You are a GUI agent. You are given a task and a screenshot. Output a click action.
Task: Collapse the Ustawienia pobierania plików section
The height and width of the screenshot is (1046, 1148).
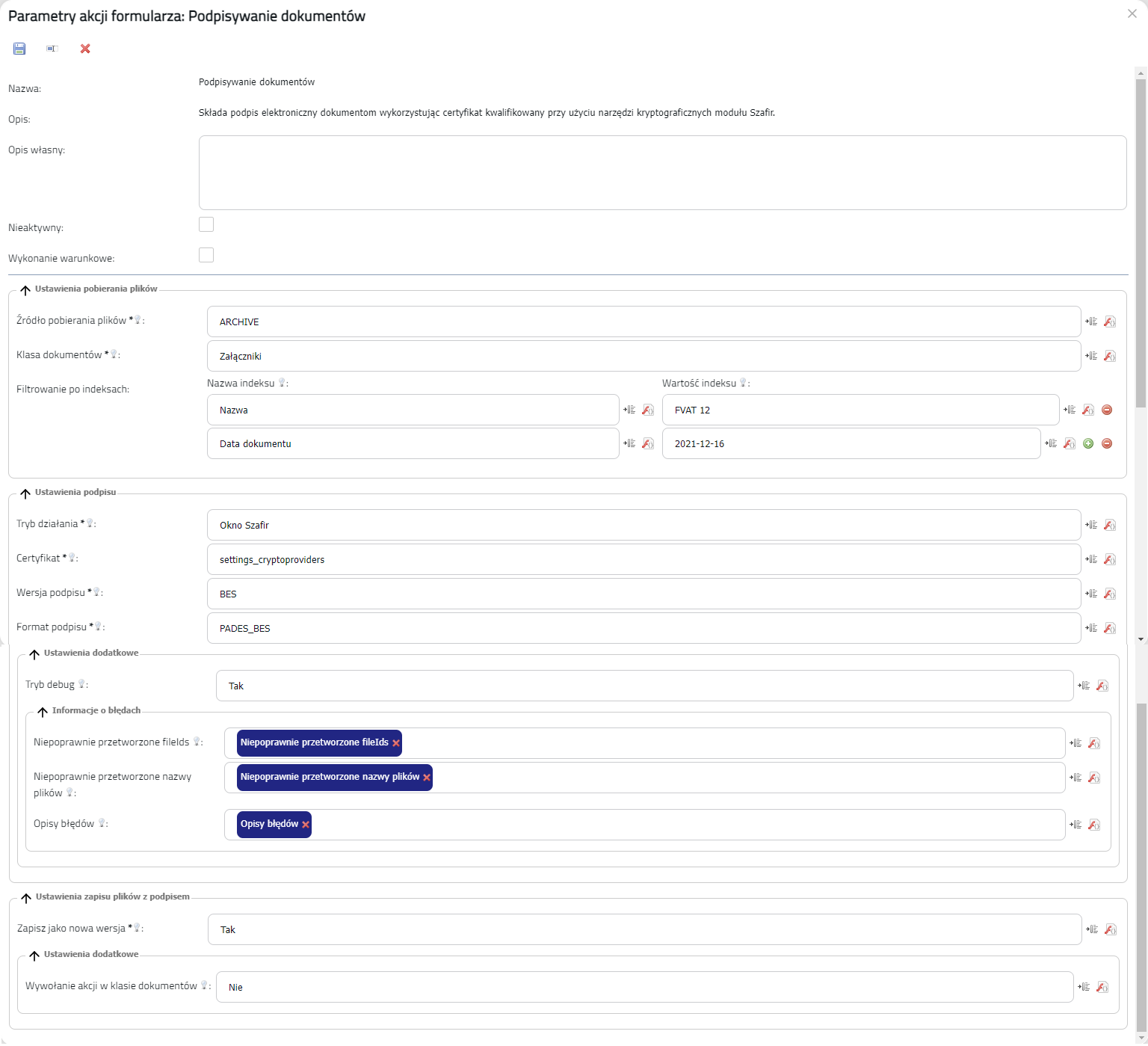tap(25, 290)
